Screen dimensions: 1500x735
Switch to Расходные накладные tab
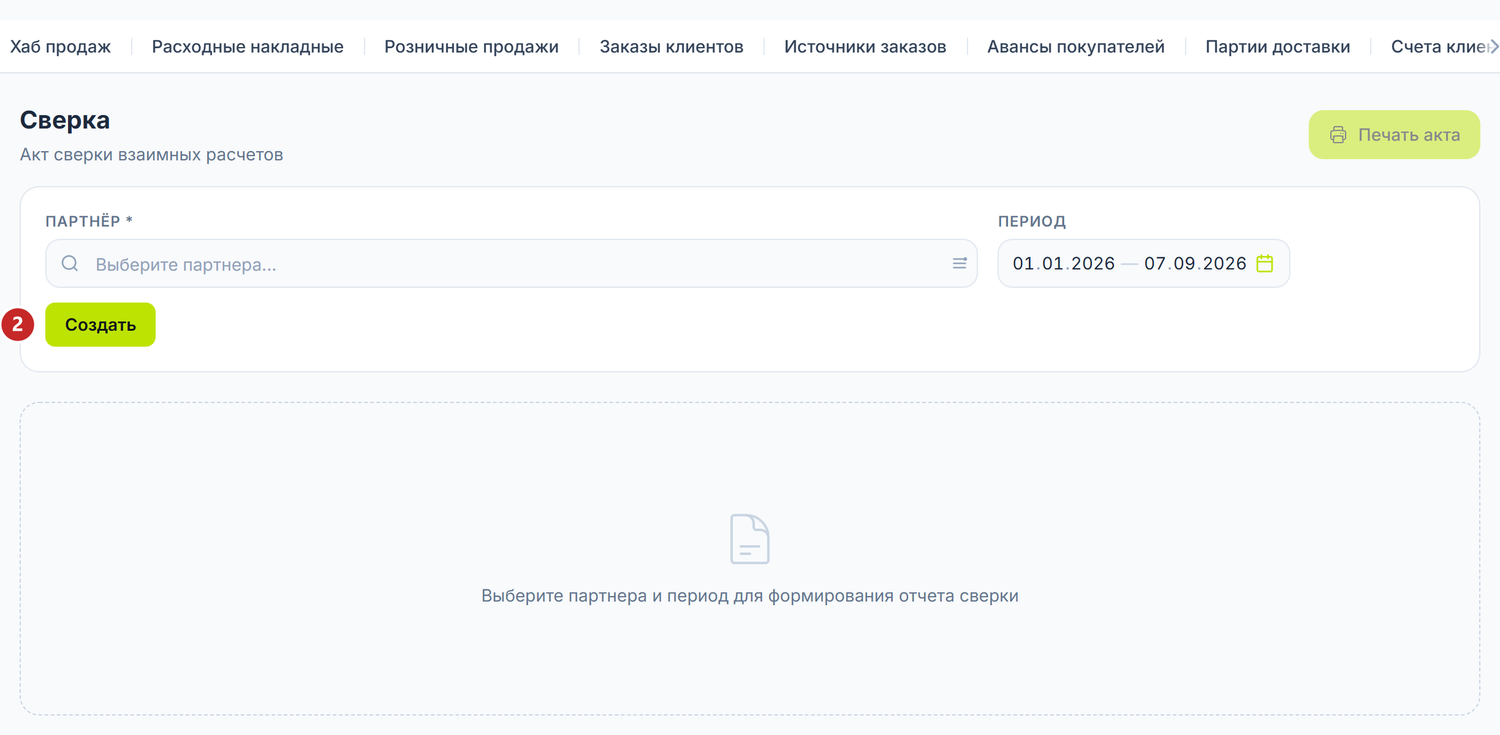(x=248, y=46)
